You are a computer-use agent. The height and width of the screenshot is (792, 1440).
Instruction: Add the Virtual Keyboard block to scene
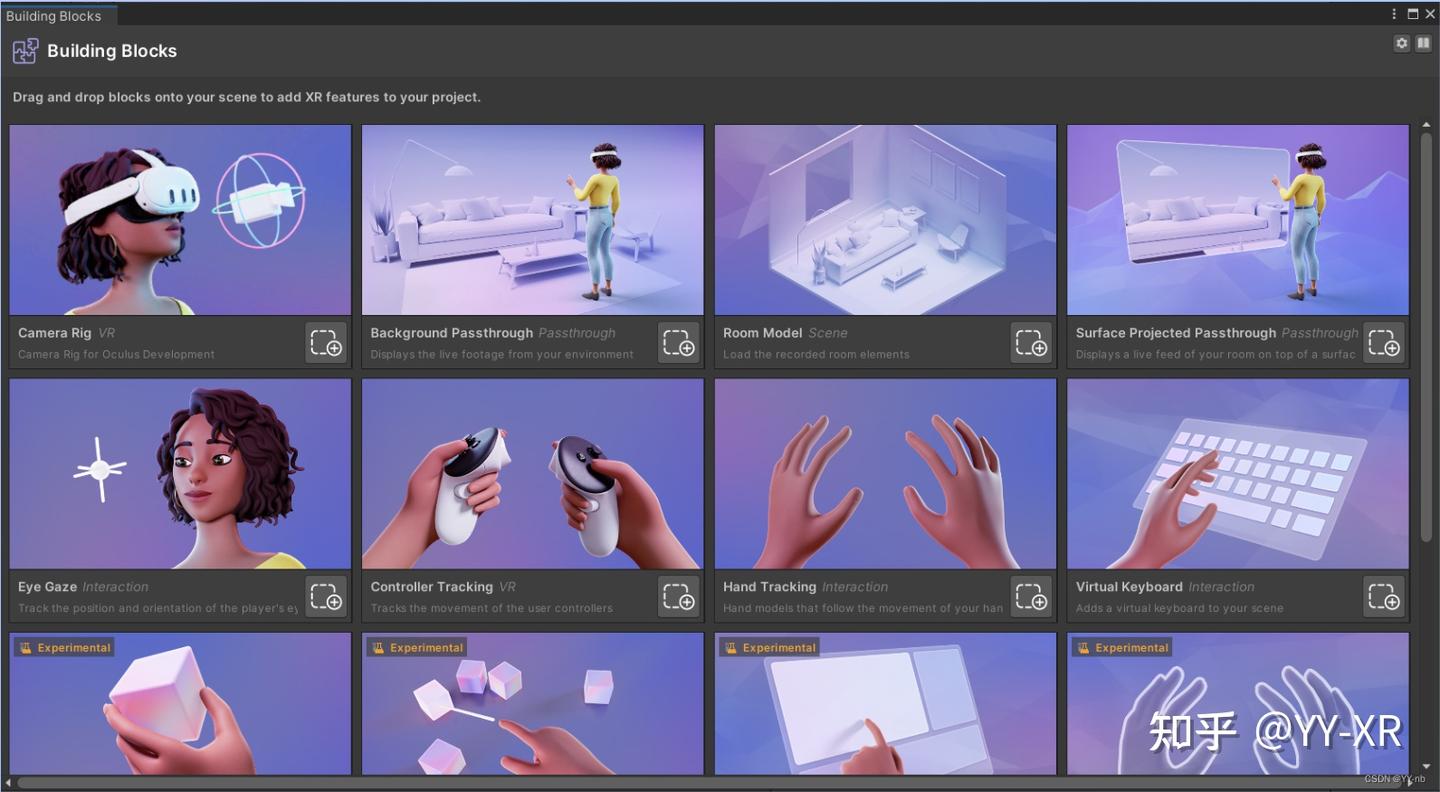point(1384,597)
